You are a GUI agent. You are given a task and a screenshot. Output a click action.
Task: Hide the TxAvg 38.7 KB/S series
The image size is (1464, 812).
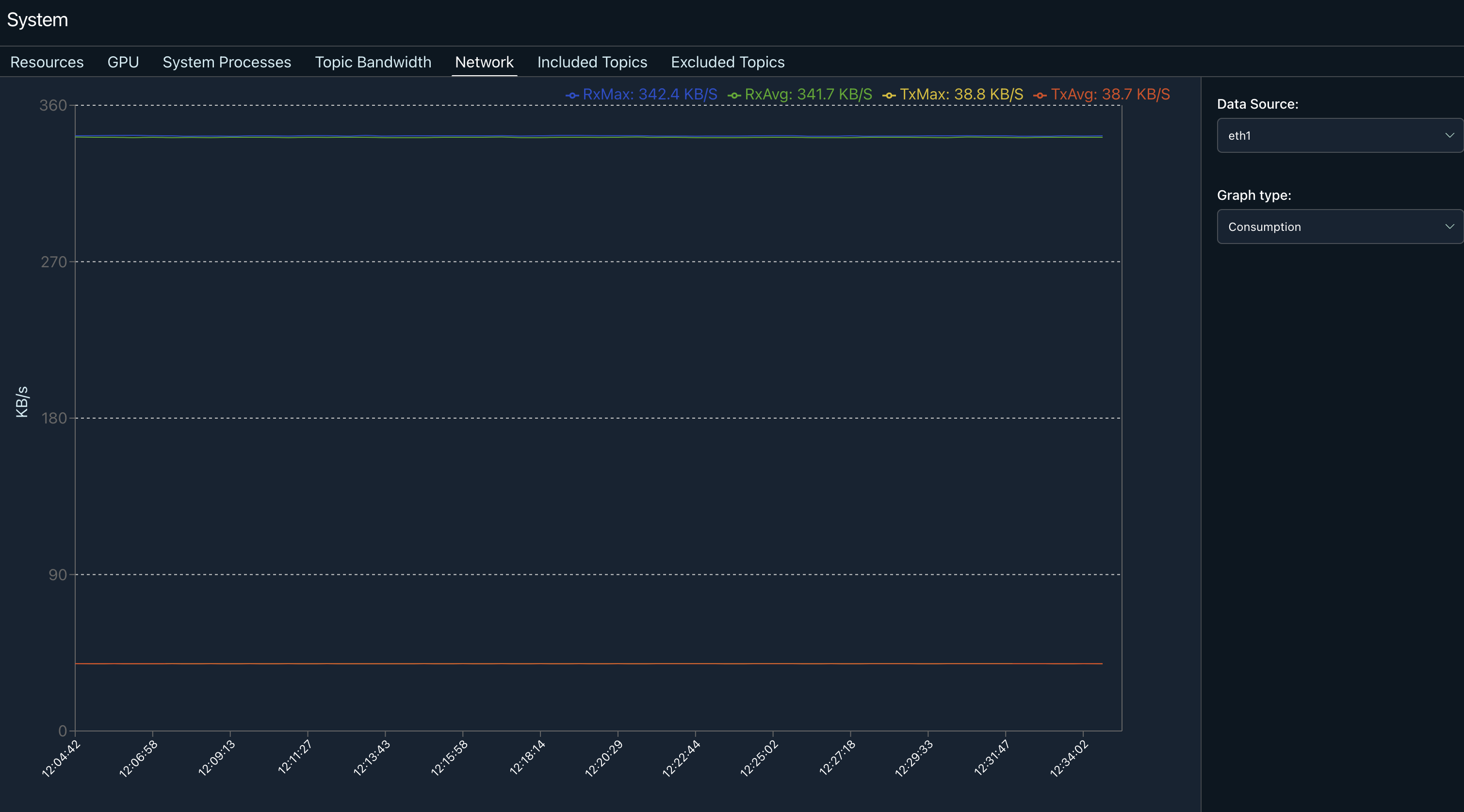click(x=1110, y=94)
